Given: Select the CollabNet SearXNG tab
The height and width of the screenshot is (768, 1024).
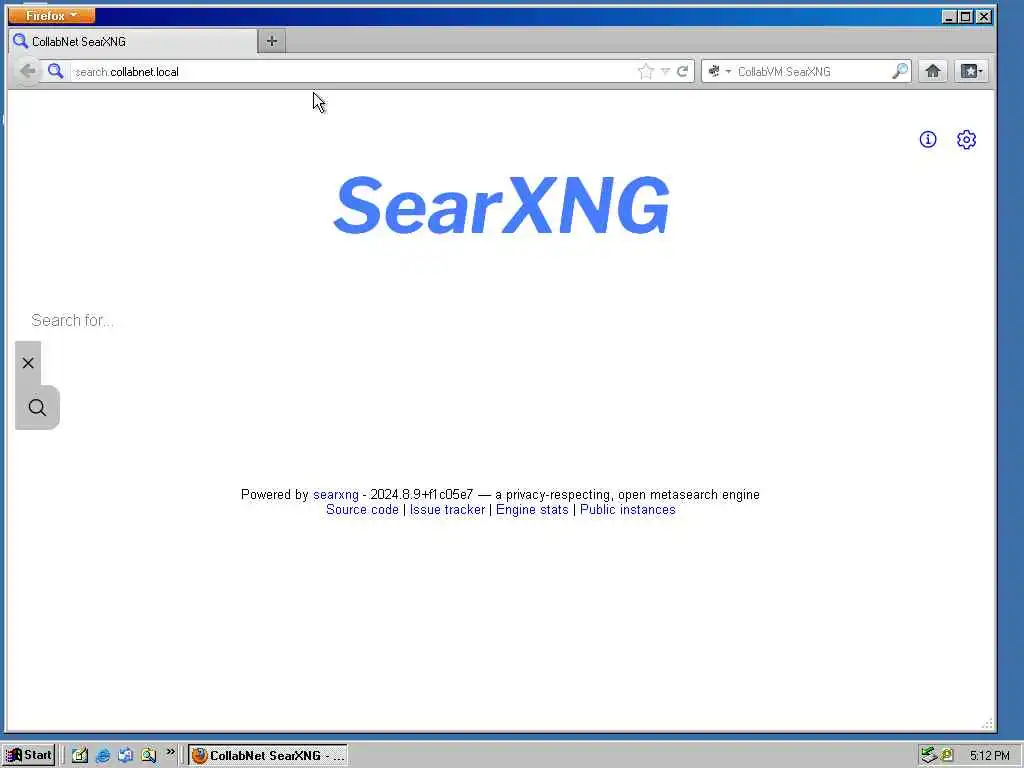Looking at the screenshot, I should tap(133, 41).
